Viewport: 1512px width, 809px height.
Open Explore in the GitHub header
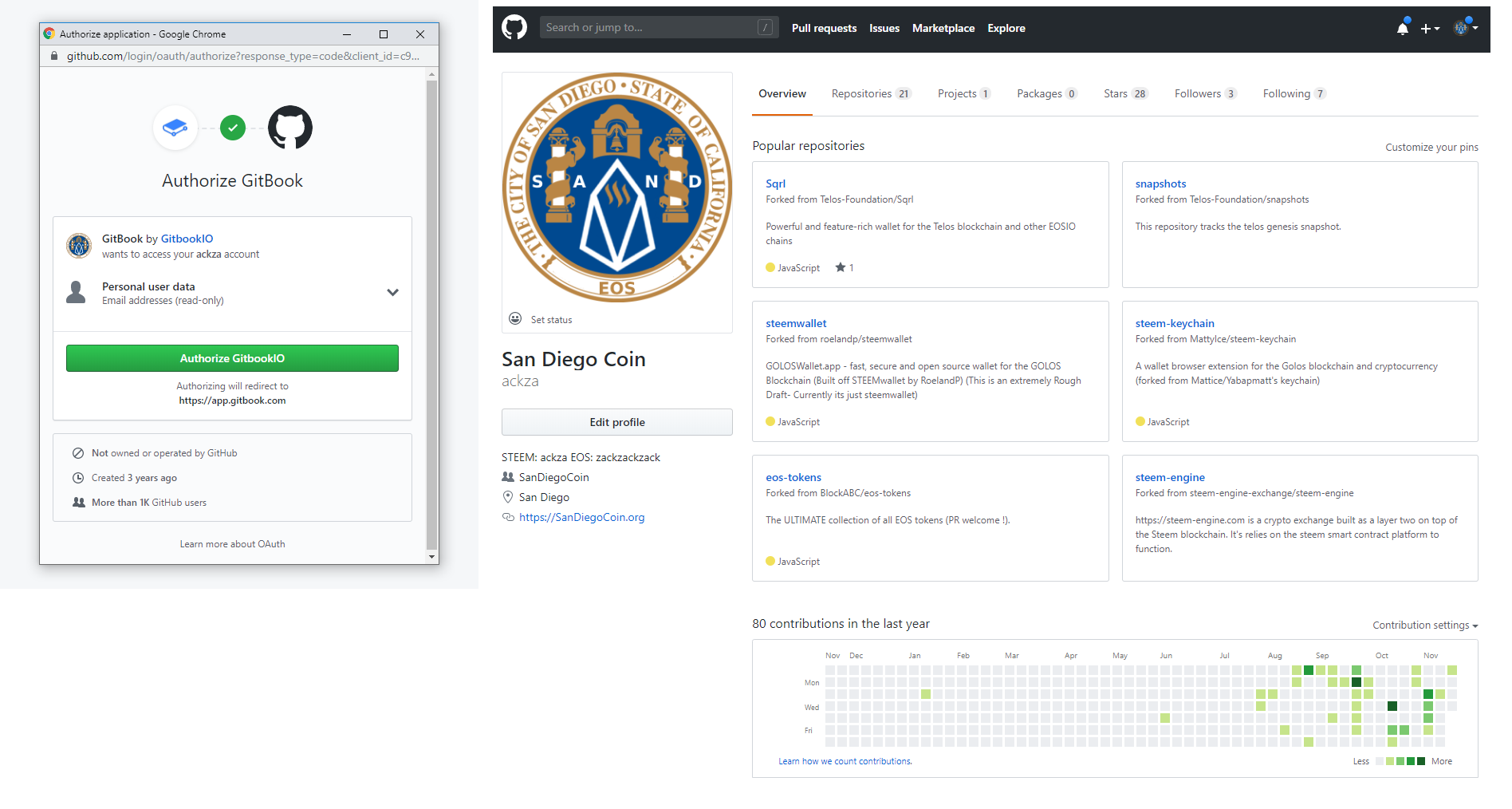[x=1006, y=28]
